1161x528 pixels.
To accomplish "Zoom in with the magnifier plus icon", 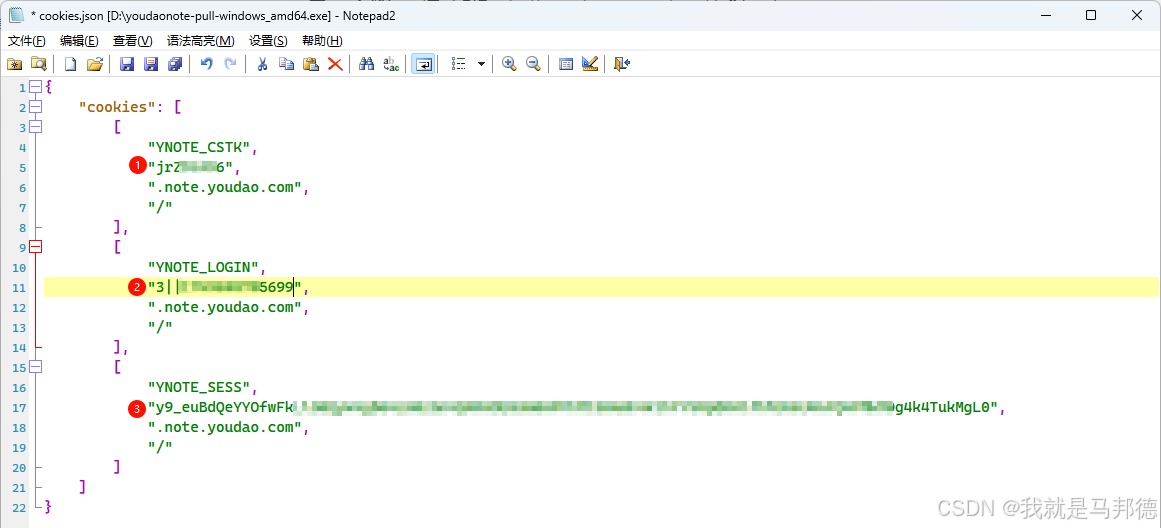I will [509, 64].
